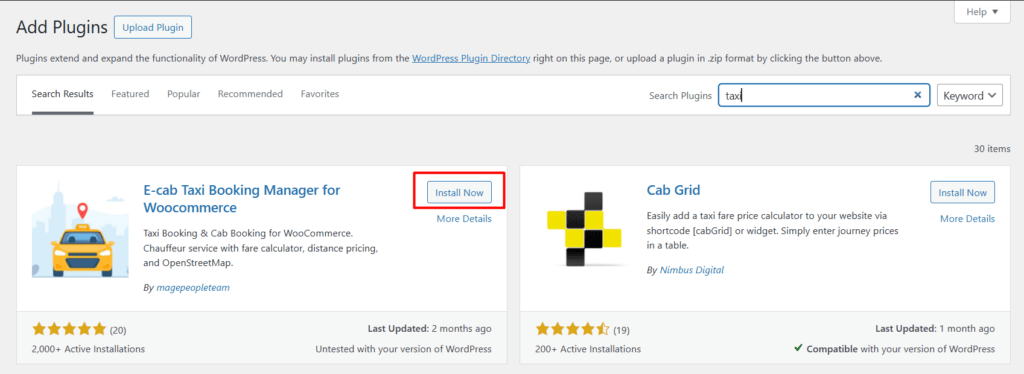Click '2,000+ Active Installations' text
The image size is (1024, 374).
[x=88, y=349]
